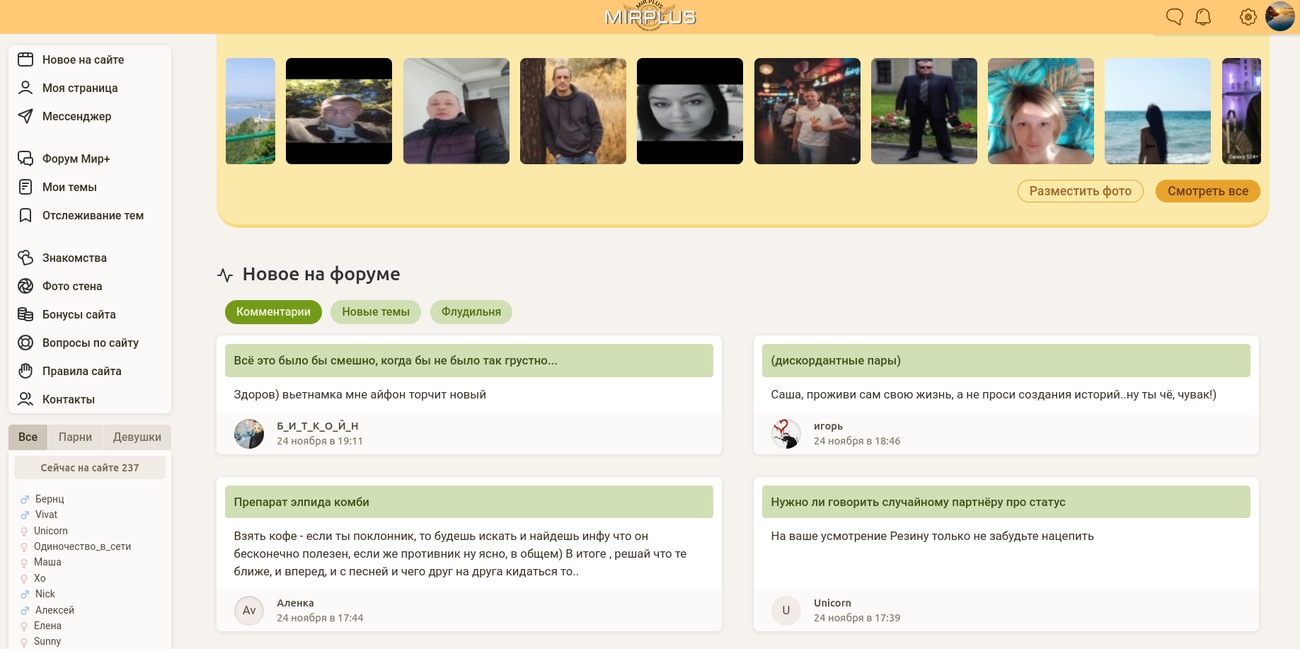Viewport: 1300px width, 649px height.
Task: Open the profile avatar in top right
Action: [x=1280, y=17]
